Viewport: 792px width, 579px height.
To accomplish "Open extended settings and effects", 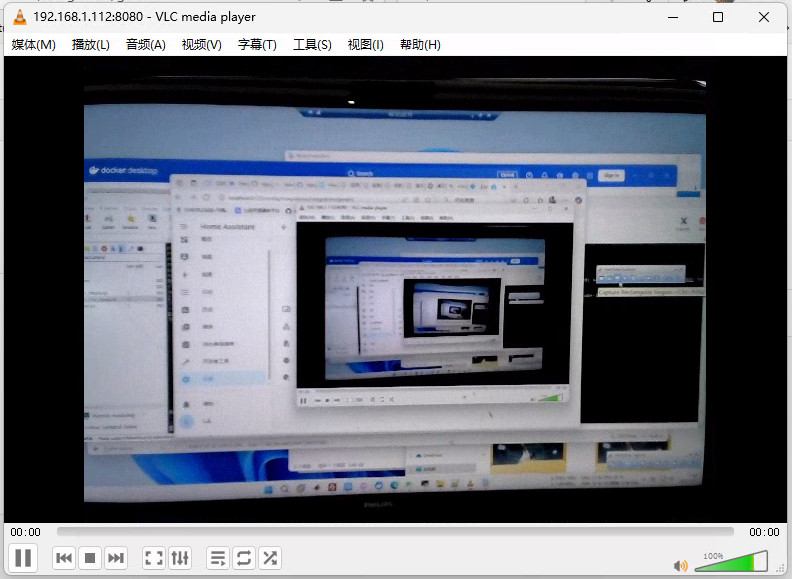I will click(180, 558).
